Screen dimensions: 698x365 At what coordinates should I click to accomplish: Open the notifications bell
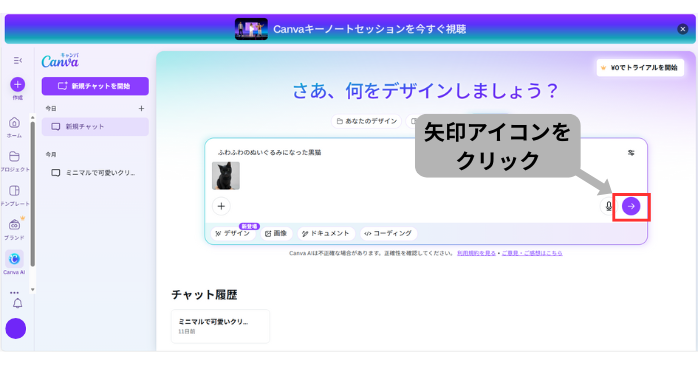(17, 304)
